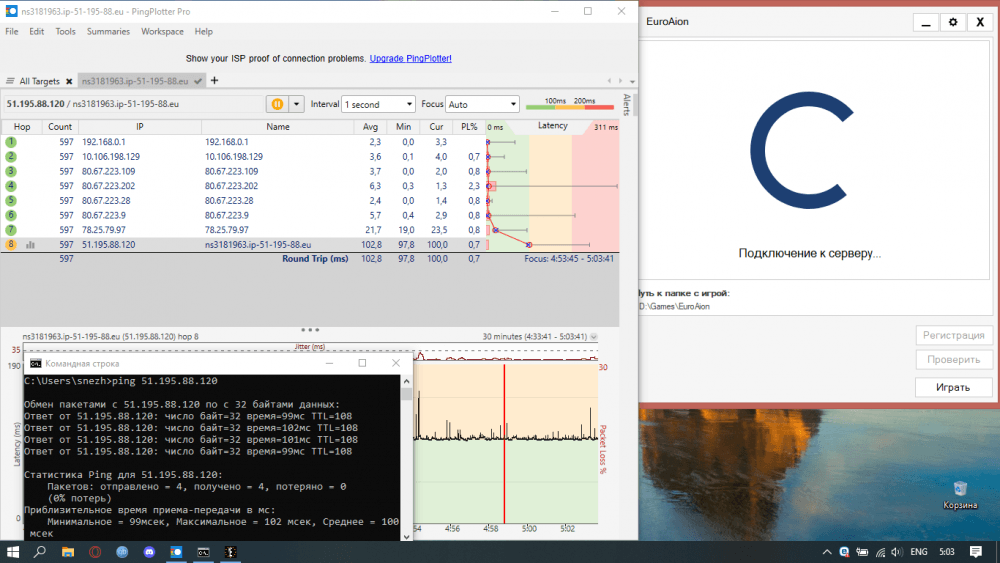This screenshot has width=1000, height=563.
Task: Toggle graph icon on hop 8 row
Action: click(x=30, y=244)
